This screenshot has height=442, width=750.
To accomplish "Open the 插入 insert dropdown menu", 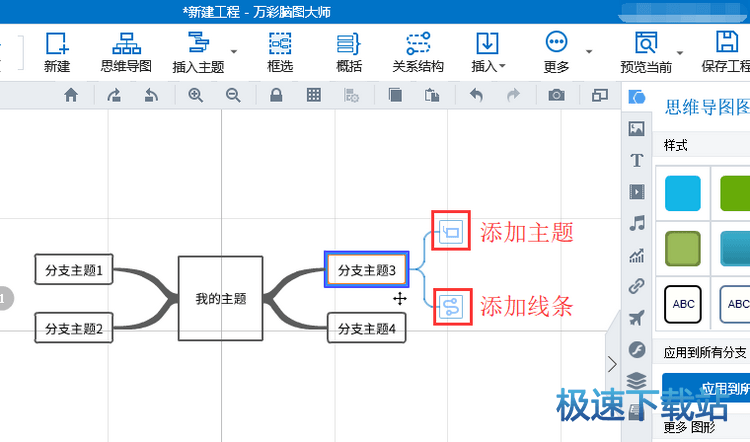I will point(487,52).
